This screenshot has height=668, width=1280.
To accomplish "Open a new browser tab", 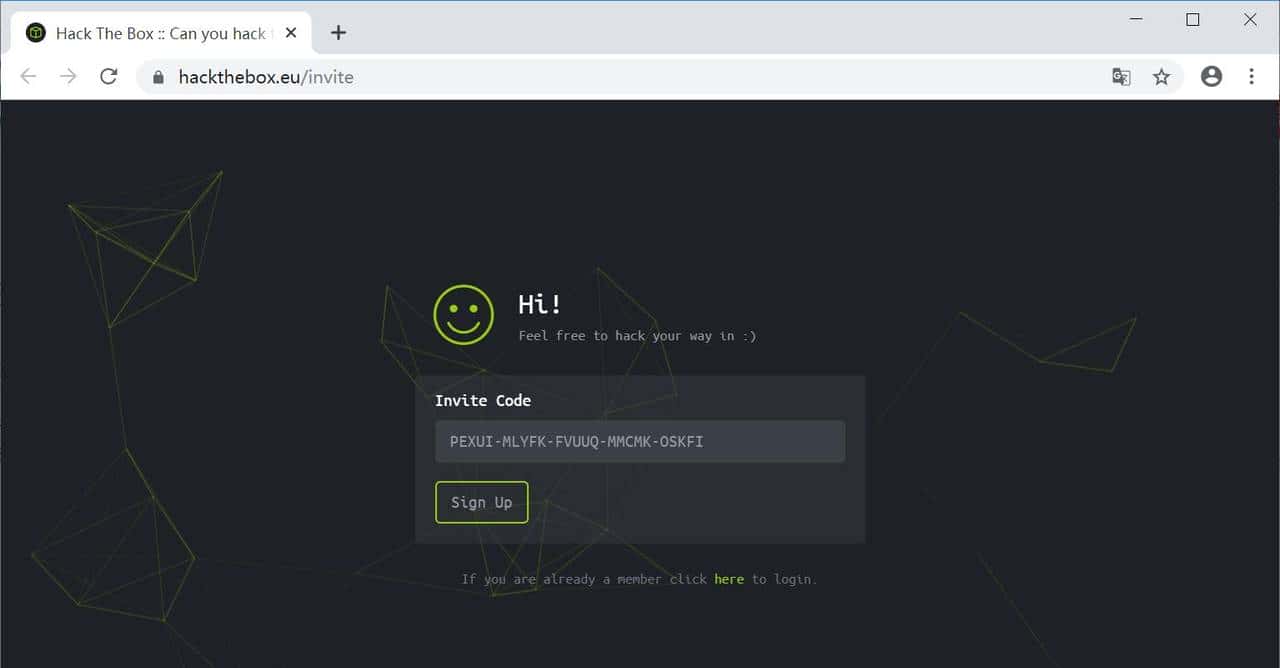I will [338, 32].
